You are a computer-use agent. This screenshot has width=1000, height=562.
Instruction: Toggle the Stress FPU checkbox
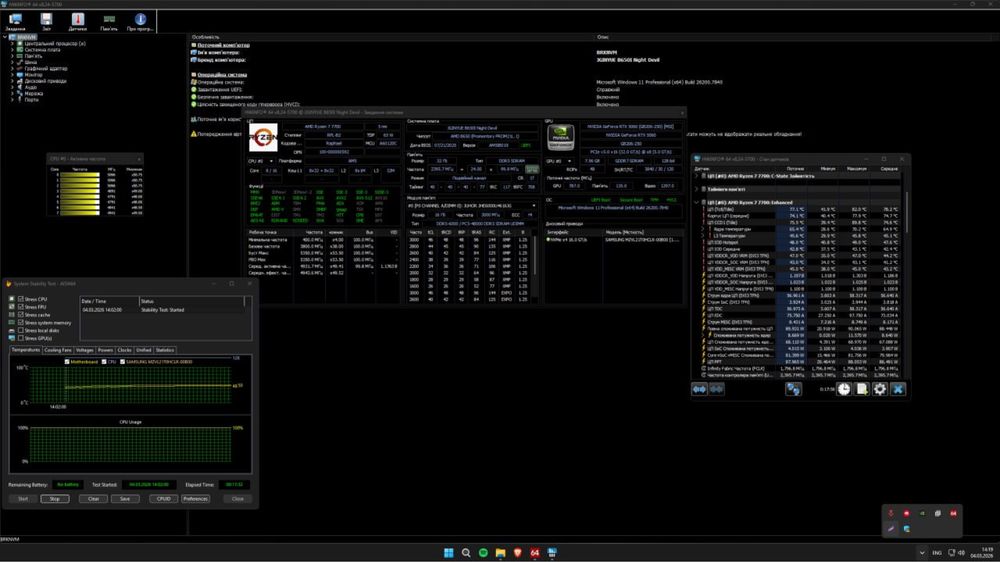[x=21, y=307]
